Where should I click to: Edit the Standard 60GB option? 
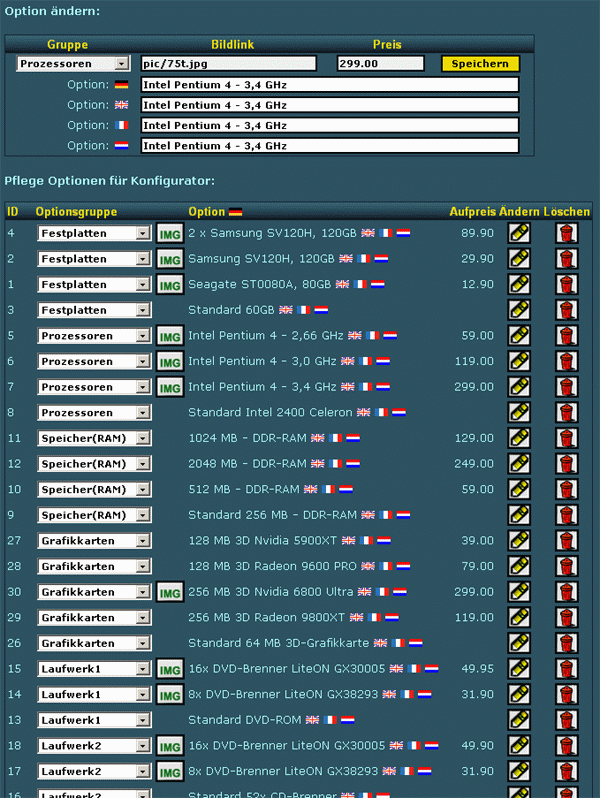(x=519, y=310)
